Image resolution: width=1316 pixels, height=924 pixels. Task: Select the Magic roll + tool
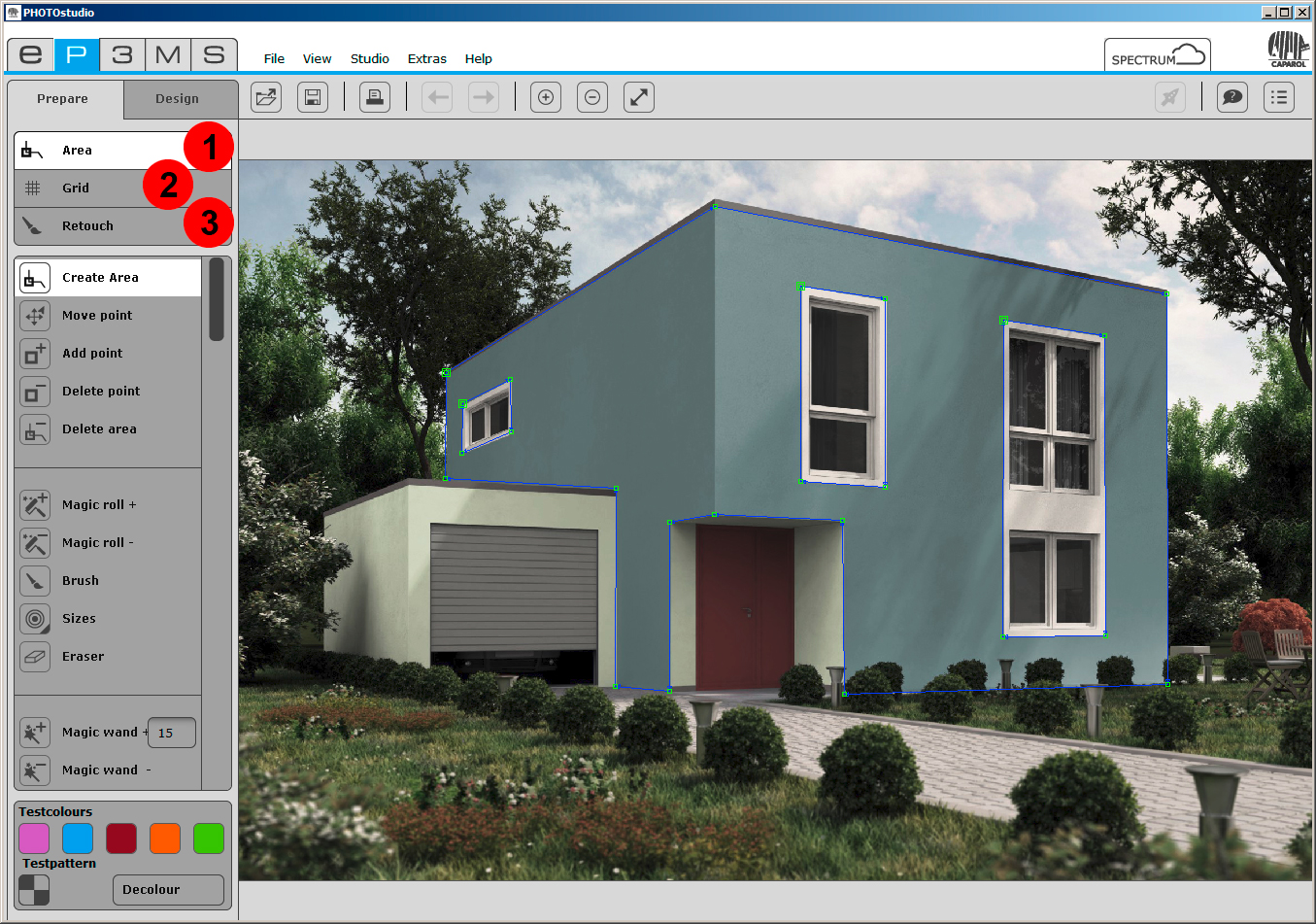coord(108,505)
